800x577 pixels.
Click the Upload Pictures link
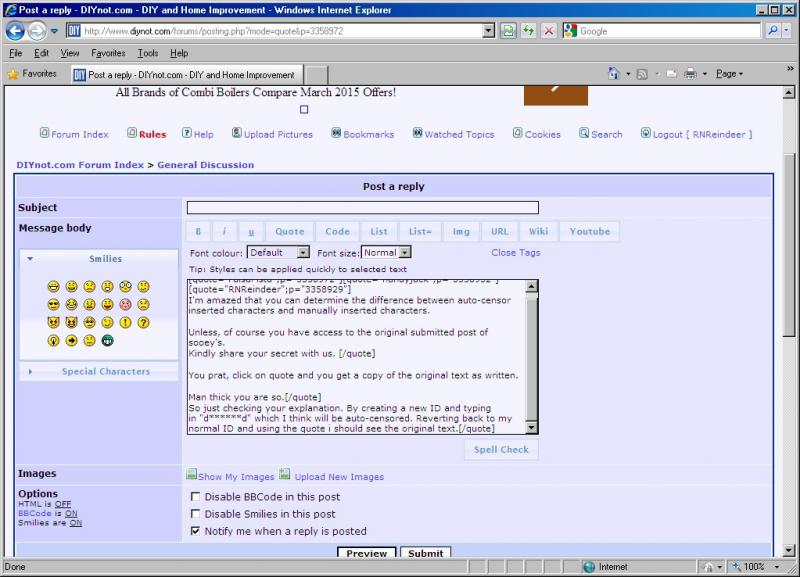[278, 134]
